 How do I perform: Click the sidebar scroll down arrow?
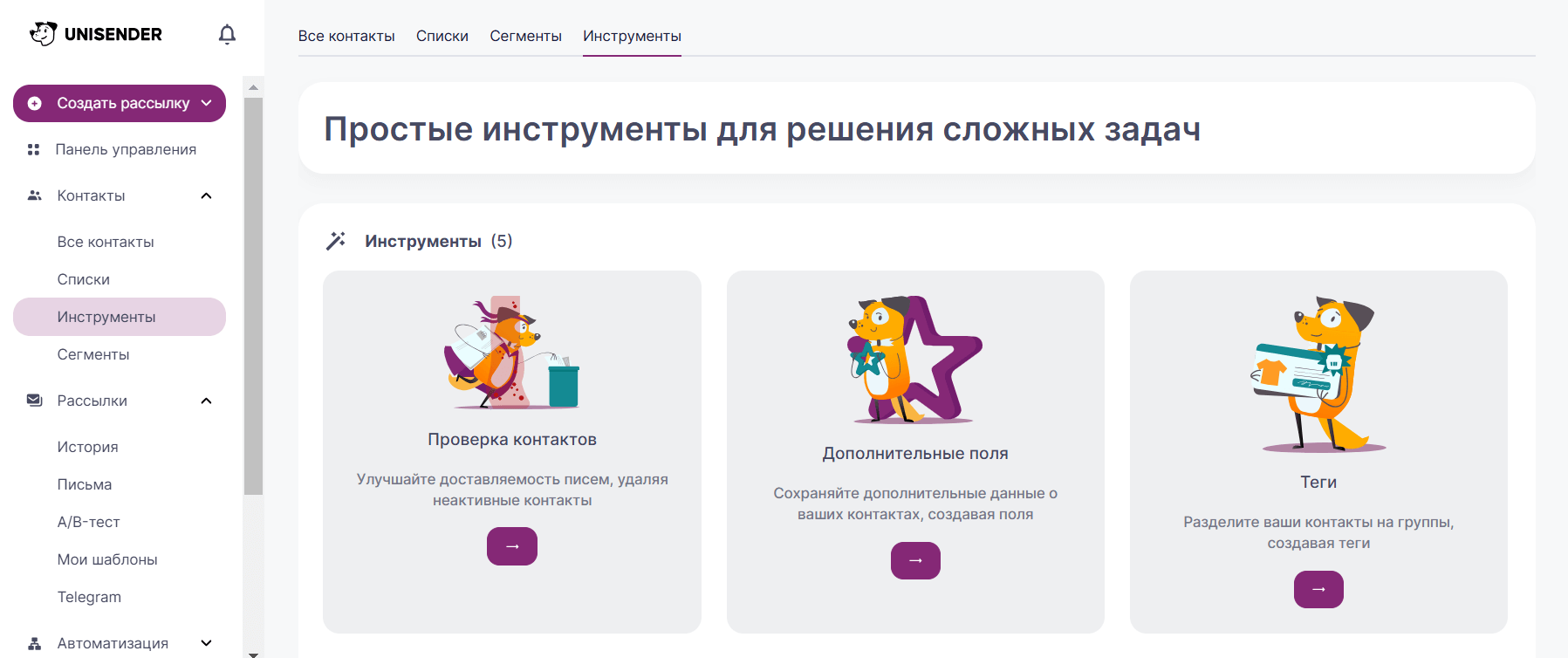(253, 653)
